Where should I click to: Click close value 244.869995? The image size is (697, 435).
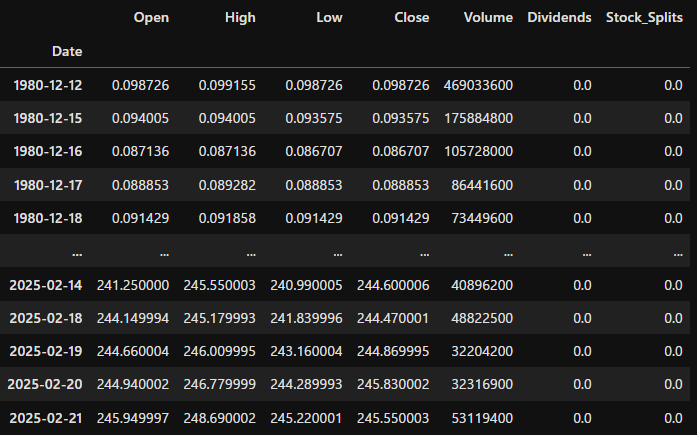(x=393, y=351)
